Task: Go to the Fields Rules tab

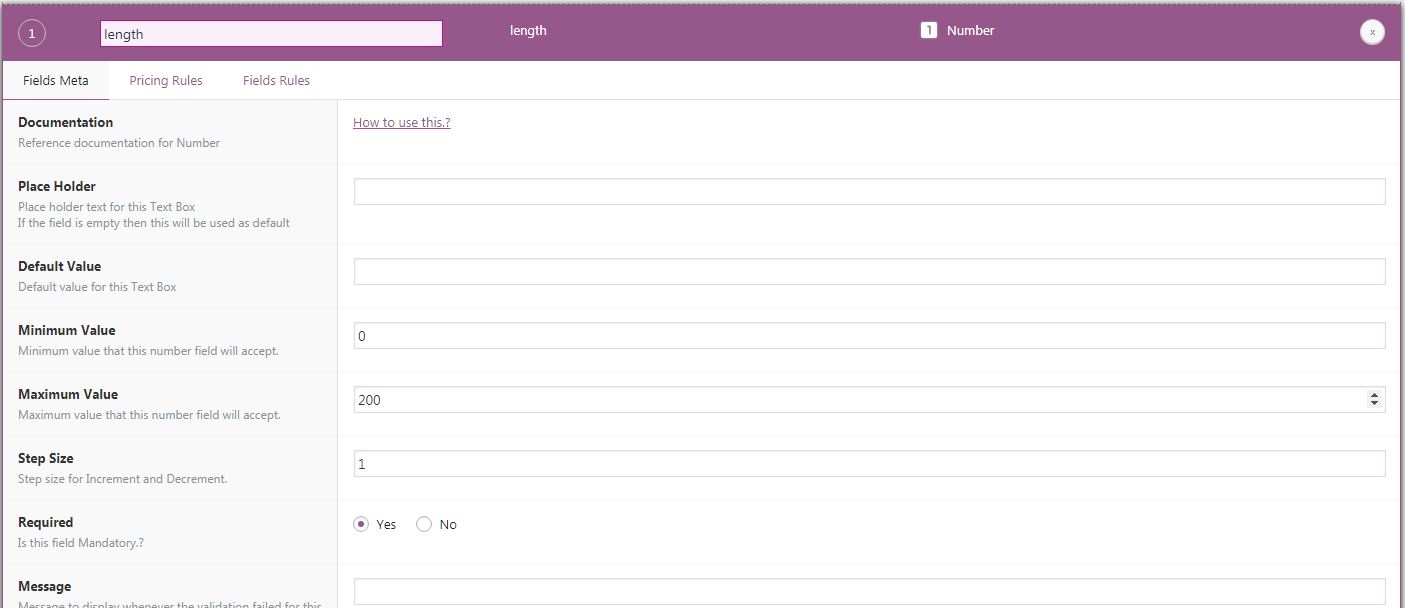Action: pyautogui.click(x=276, y=80)
